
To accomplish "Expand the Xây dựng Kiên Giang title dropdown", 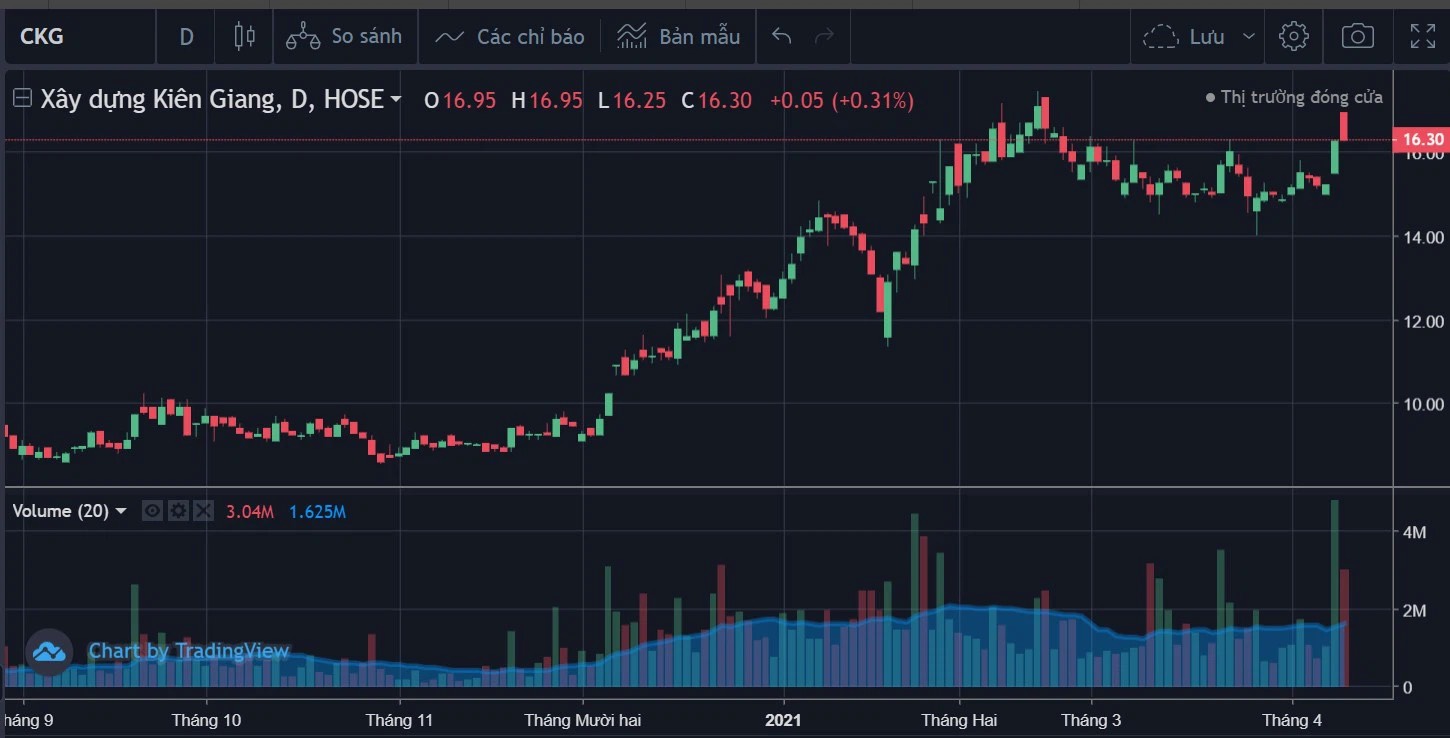I will coord(396,100).
